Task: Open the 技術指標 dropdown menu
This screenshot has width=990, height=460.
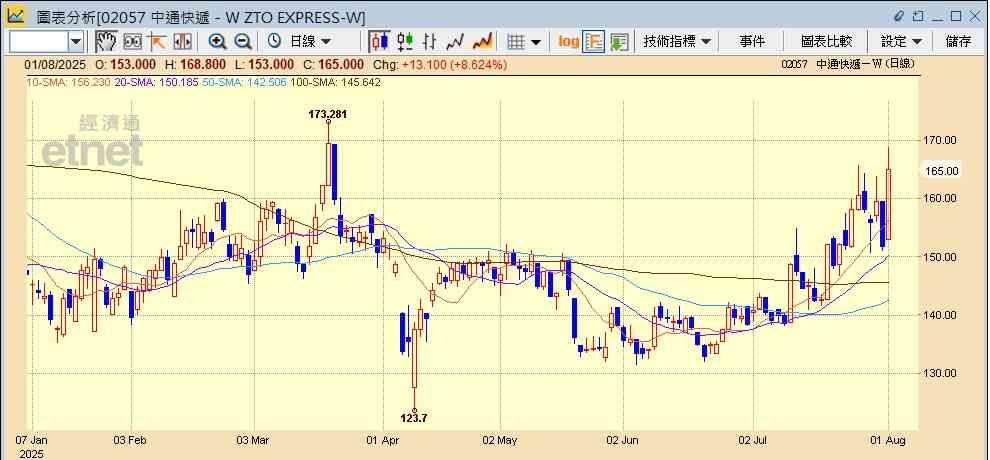Action: (x=677, y=42)
